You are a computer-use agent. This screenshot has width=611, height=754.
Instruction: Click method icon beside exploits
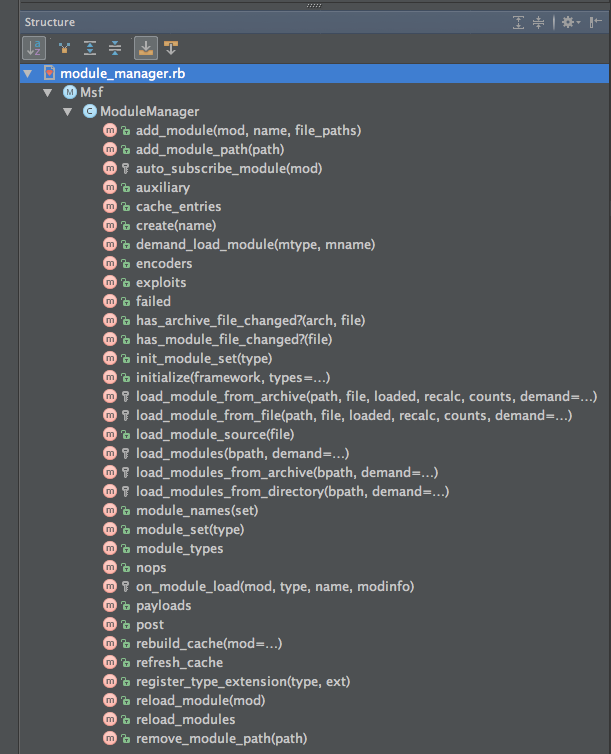110,282
